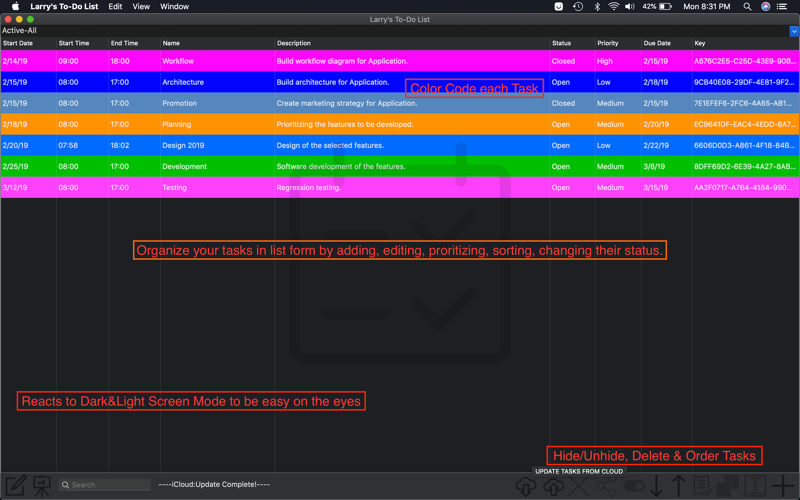Open the Apple menu

(15, 7)
